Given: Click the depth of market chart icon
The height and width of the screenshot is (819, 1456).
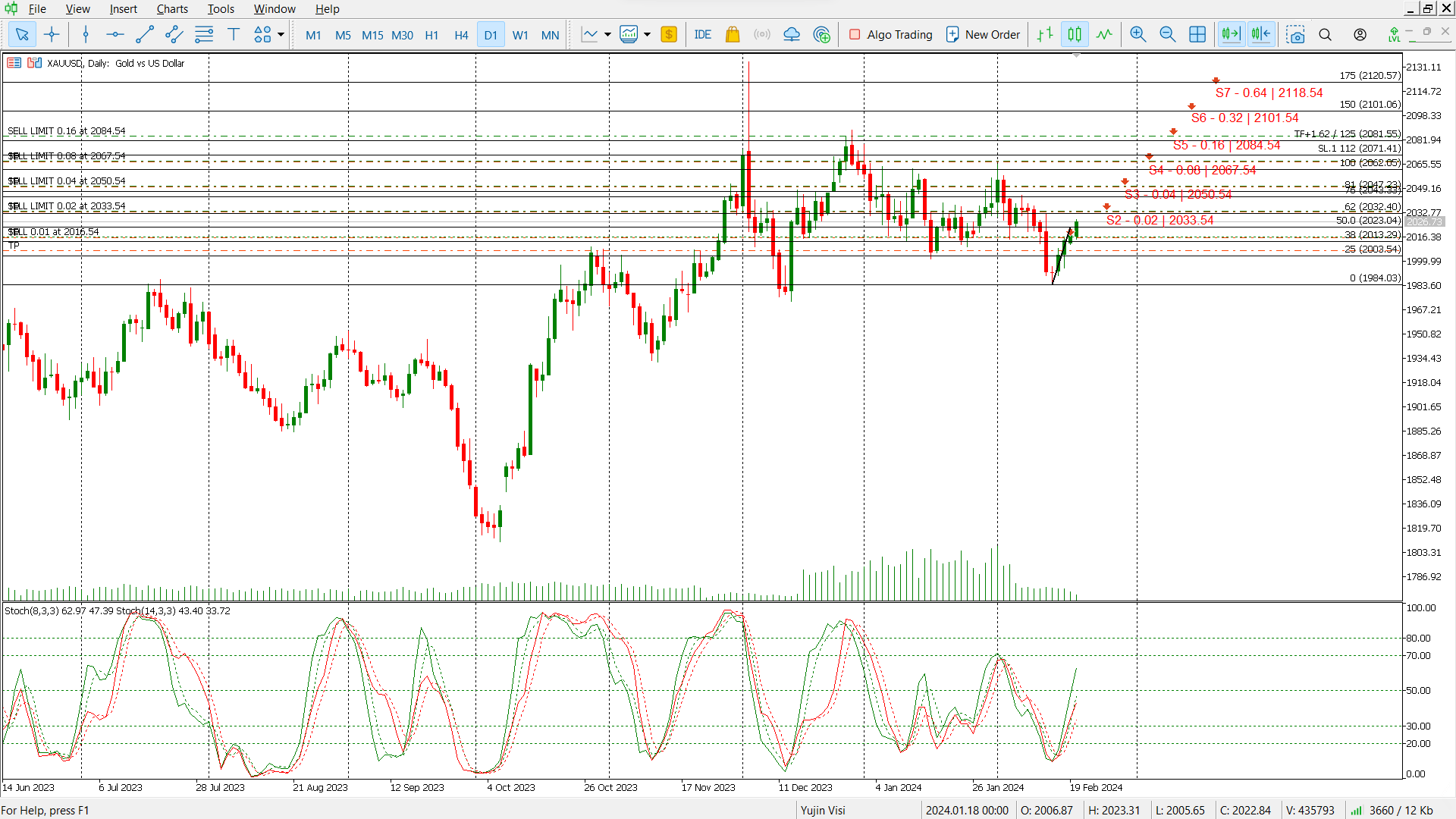Looking at the screenshot, I should [x=34, y=63].
